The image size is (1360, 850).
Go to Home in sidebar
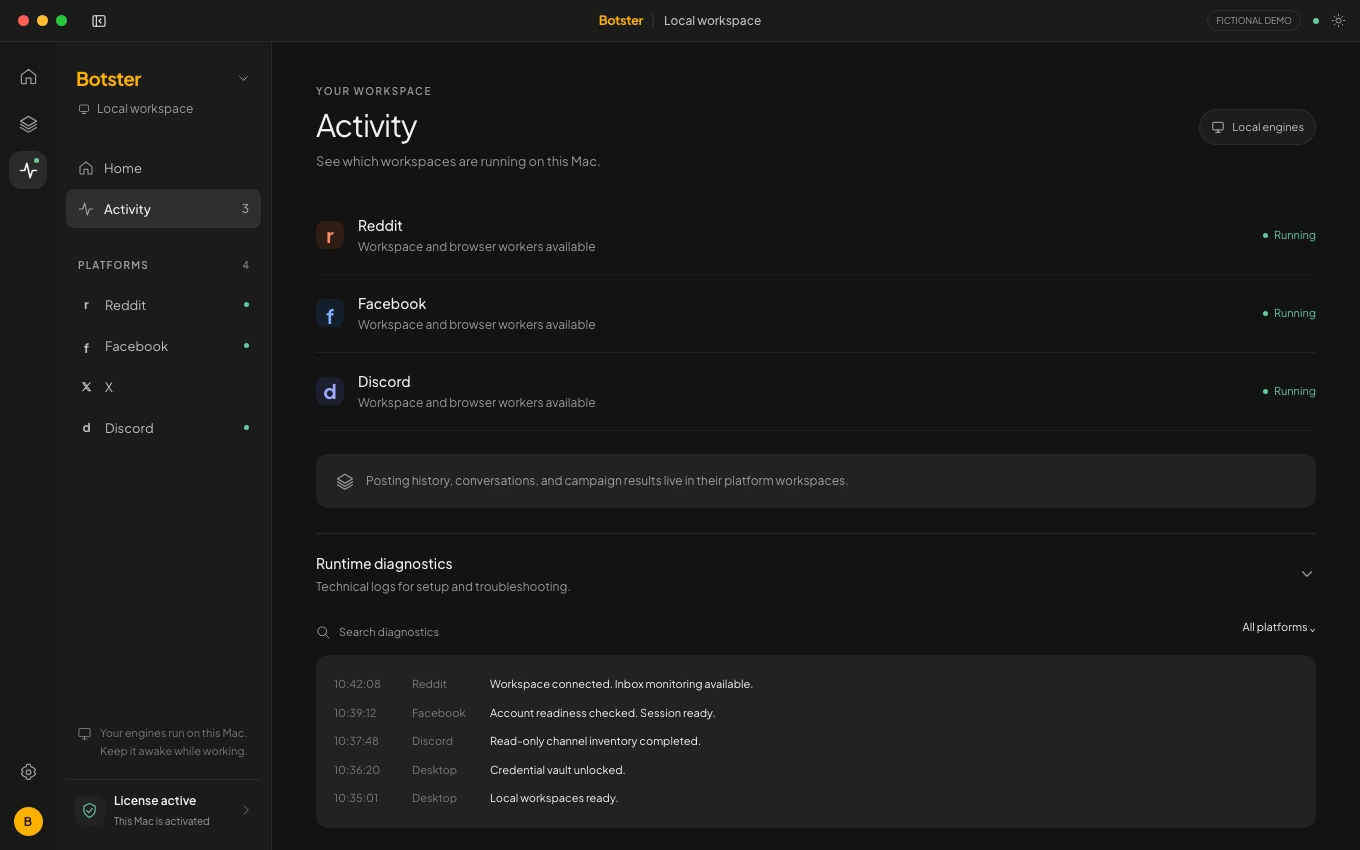point(163,168)
